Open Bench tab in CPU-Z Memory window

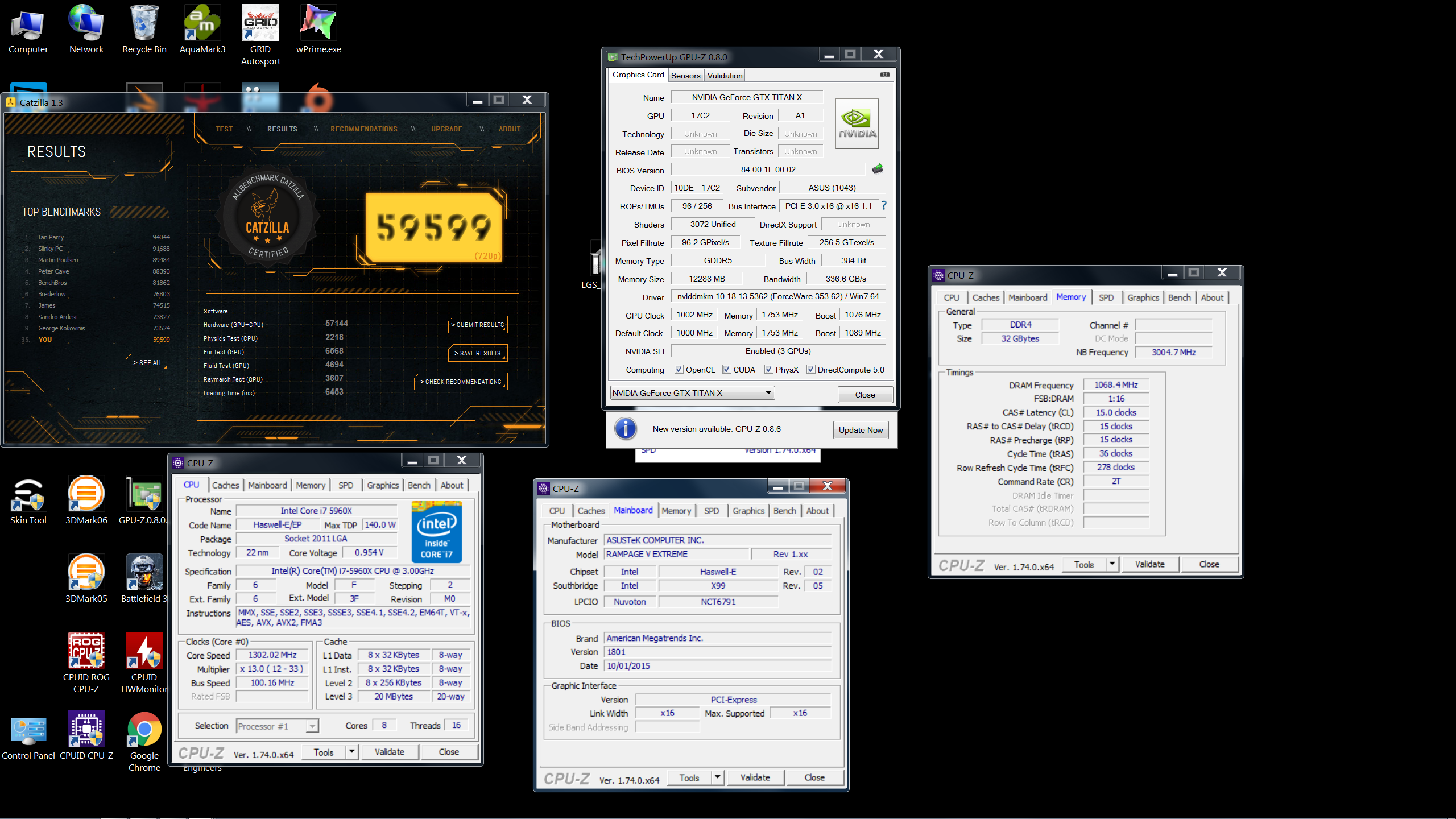click(x=1180, y=297)
